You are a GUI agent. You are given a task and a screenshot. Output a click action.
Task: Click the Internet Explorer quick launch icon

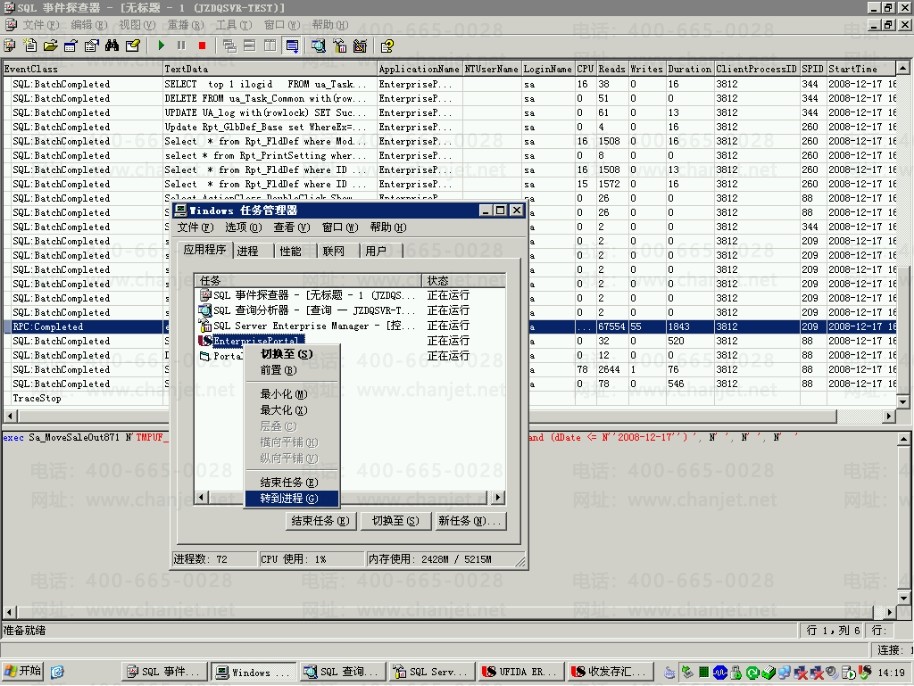click(x=57, y=672)
